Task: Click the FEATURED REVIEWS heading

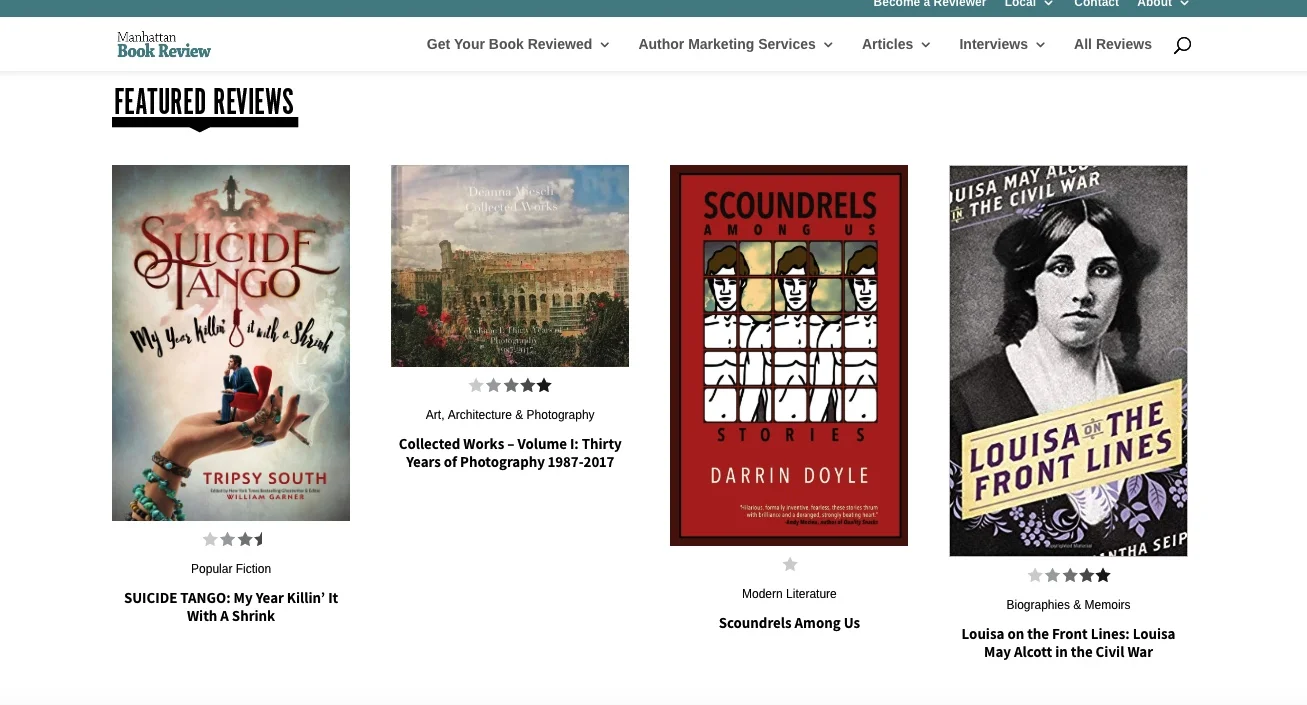Action: [204, 102]
